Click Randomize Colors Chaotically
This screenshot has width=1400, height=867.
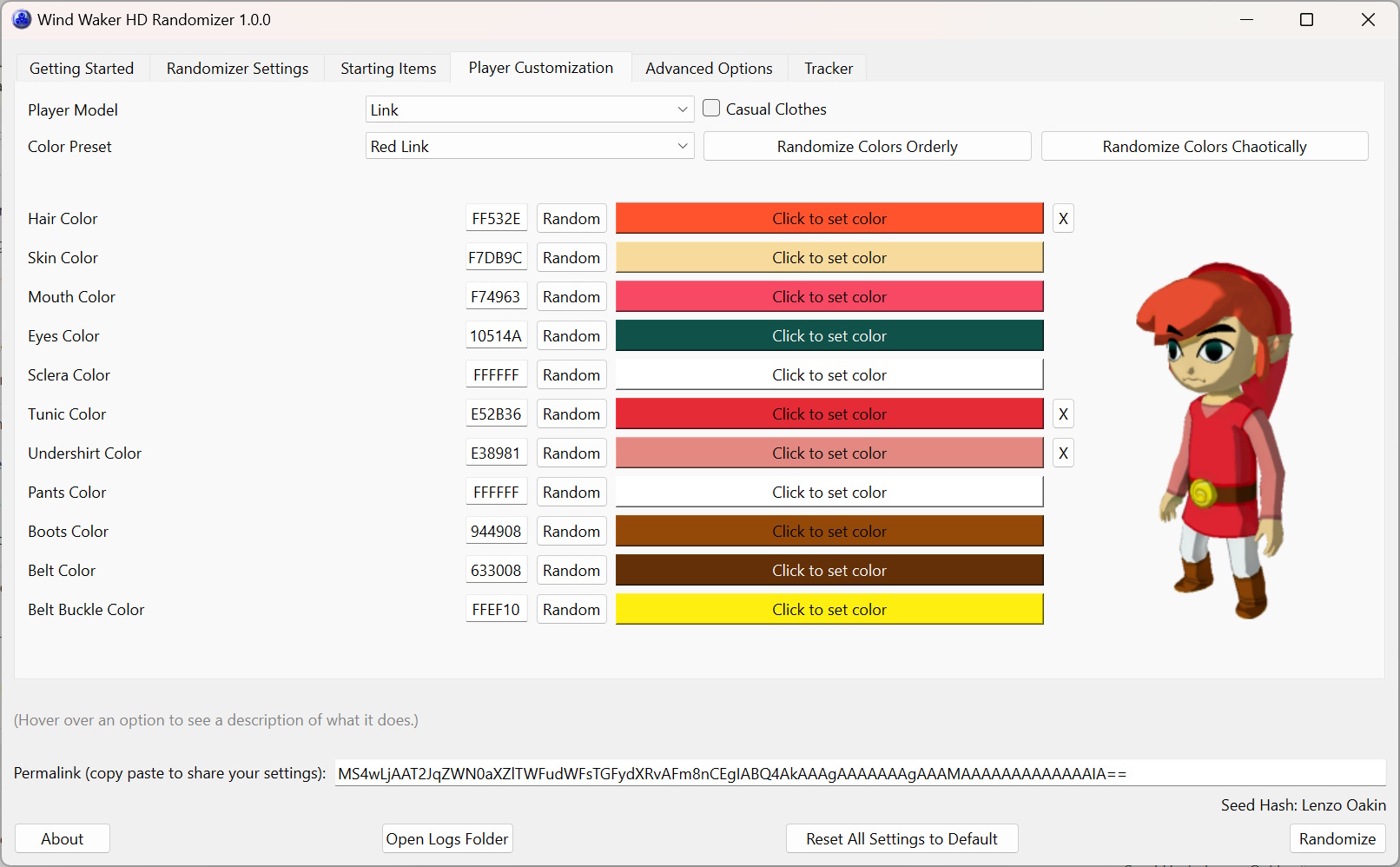(x=1205, y=146)
